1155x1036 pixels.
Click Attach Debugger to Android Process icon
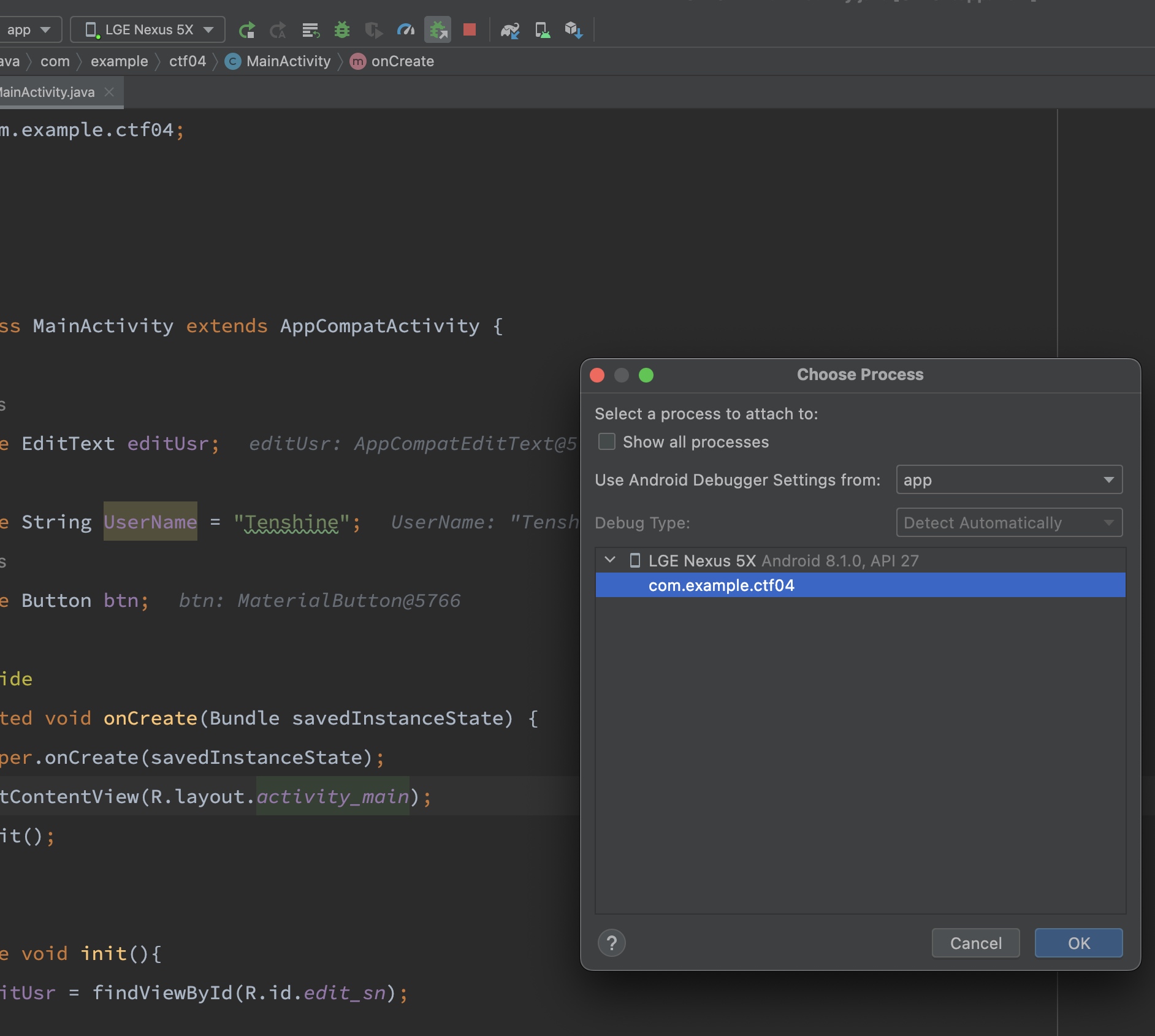click(438, 30)
